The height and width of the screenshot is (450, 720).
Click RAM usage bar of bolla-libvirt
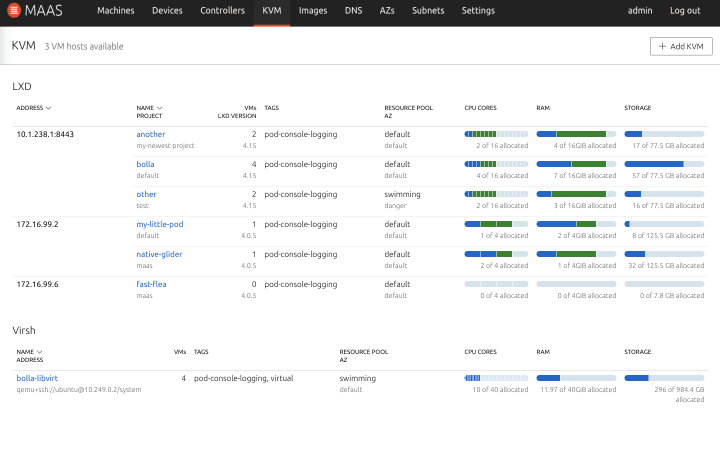pos(576,378)
